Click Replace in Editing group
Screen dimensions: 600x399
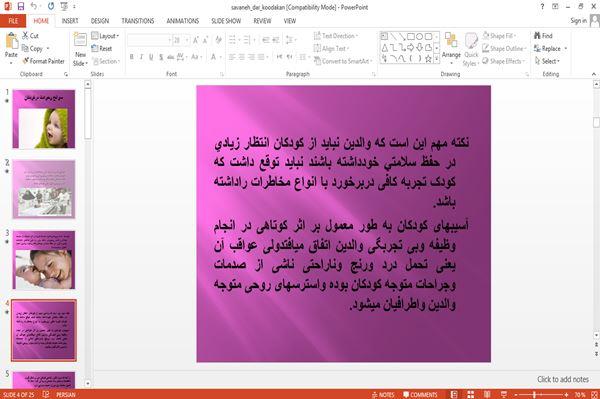pyautogui.click(x=550, y=49)
